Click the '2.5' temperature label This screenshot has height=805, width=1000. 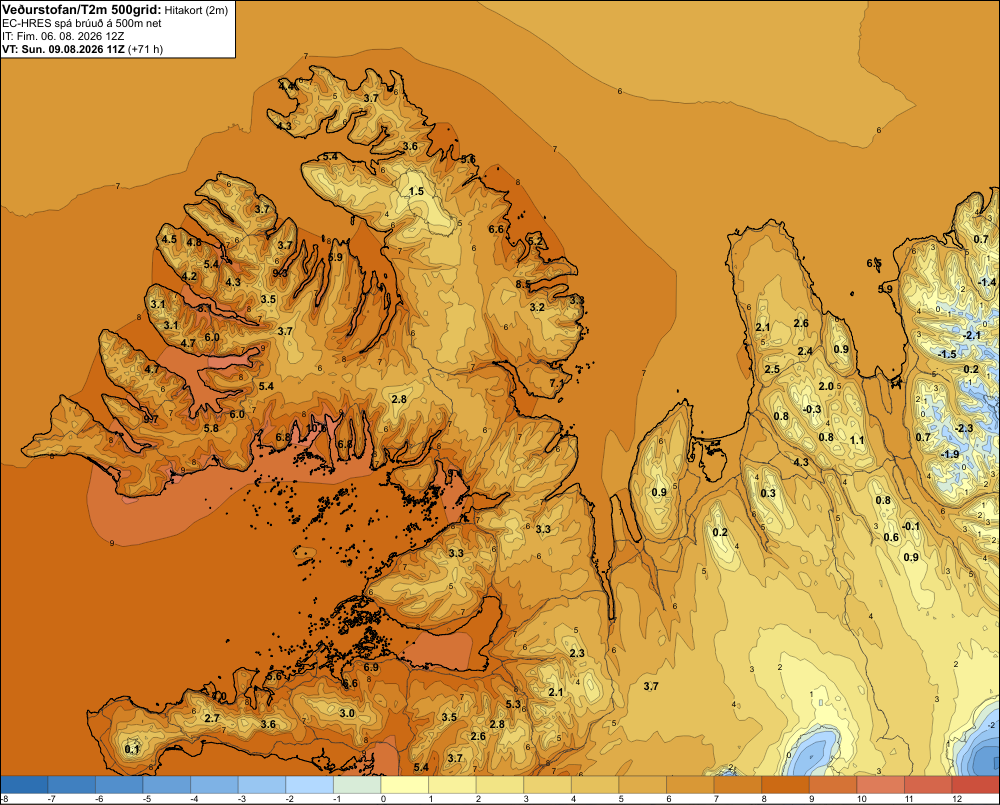click(x=772, y=369)
